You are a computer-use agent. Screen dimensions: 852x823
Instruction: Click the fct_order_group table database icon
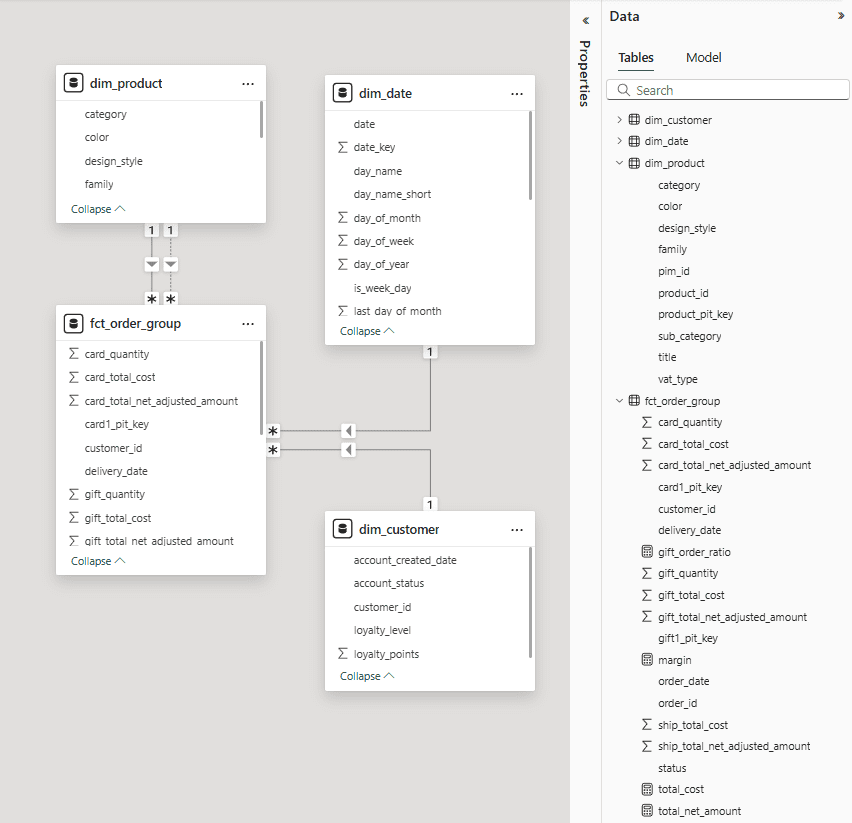(x=73, y=324)
